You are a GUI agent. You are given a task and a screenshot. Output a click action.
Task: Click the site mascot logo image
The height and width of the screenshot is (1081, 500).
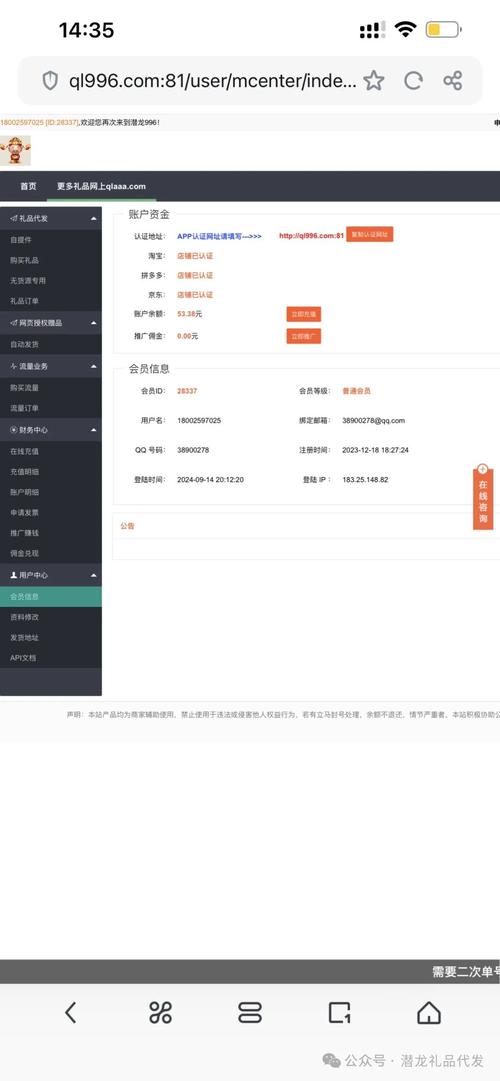(15, 150)
